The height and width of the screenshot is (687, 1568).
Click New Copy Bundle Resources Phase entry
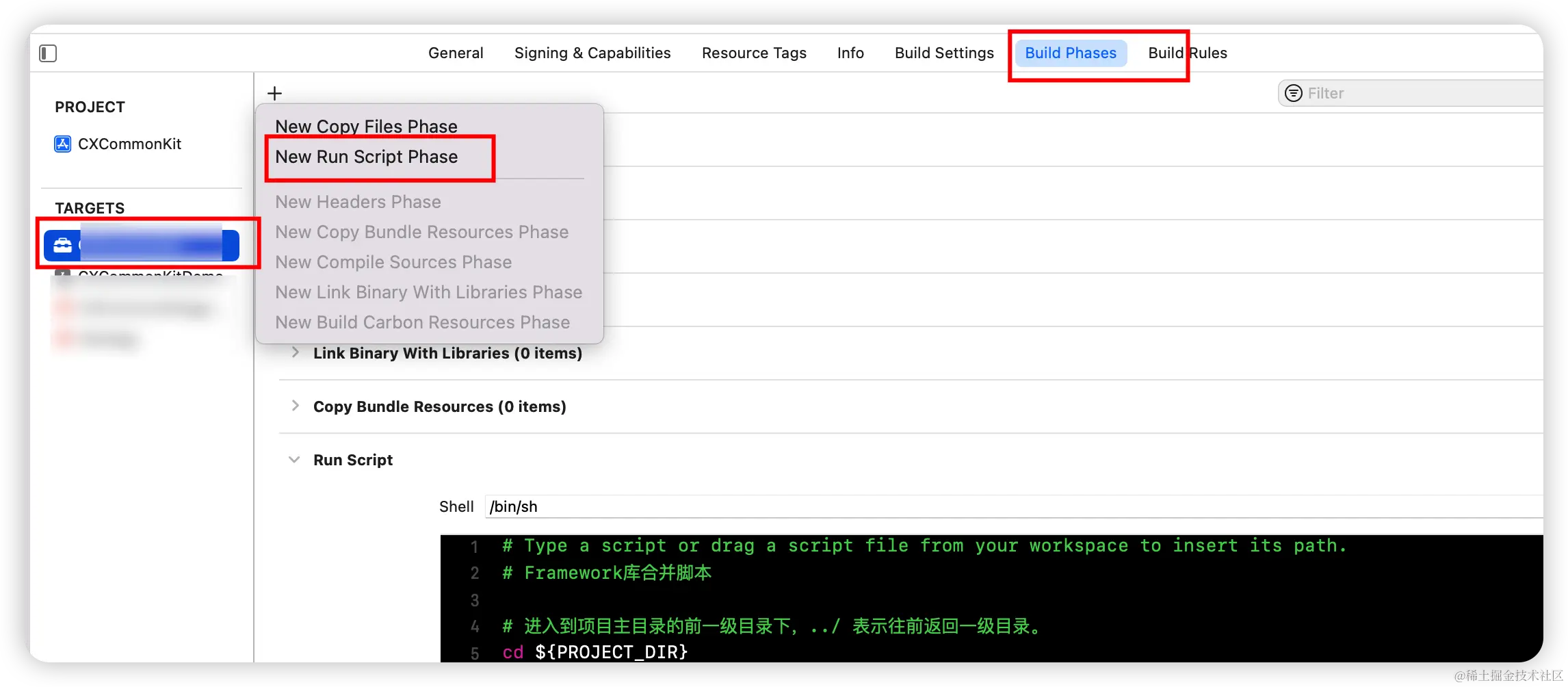421,232
